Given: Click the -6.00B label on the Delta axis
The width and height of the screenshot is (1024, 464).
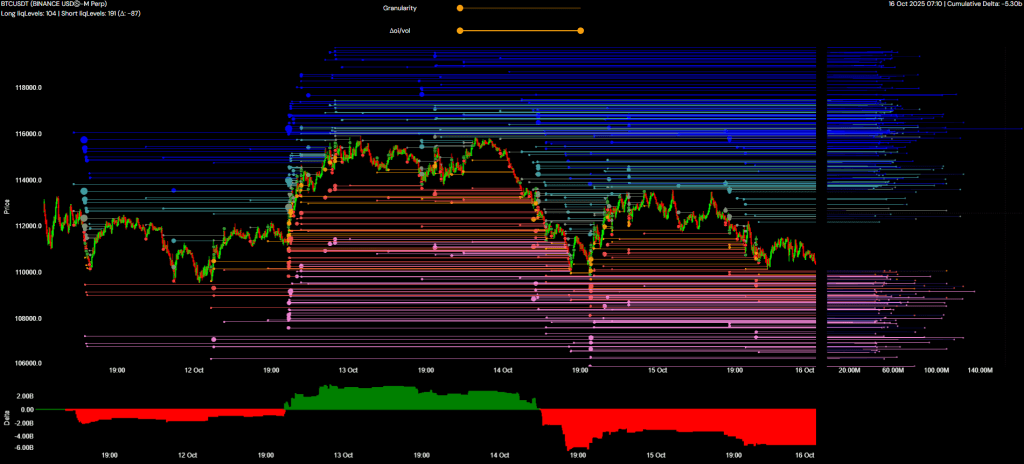Looking at the screenshot, I should pos(25,447).
